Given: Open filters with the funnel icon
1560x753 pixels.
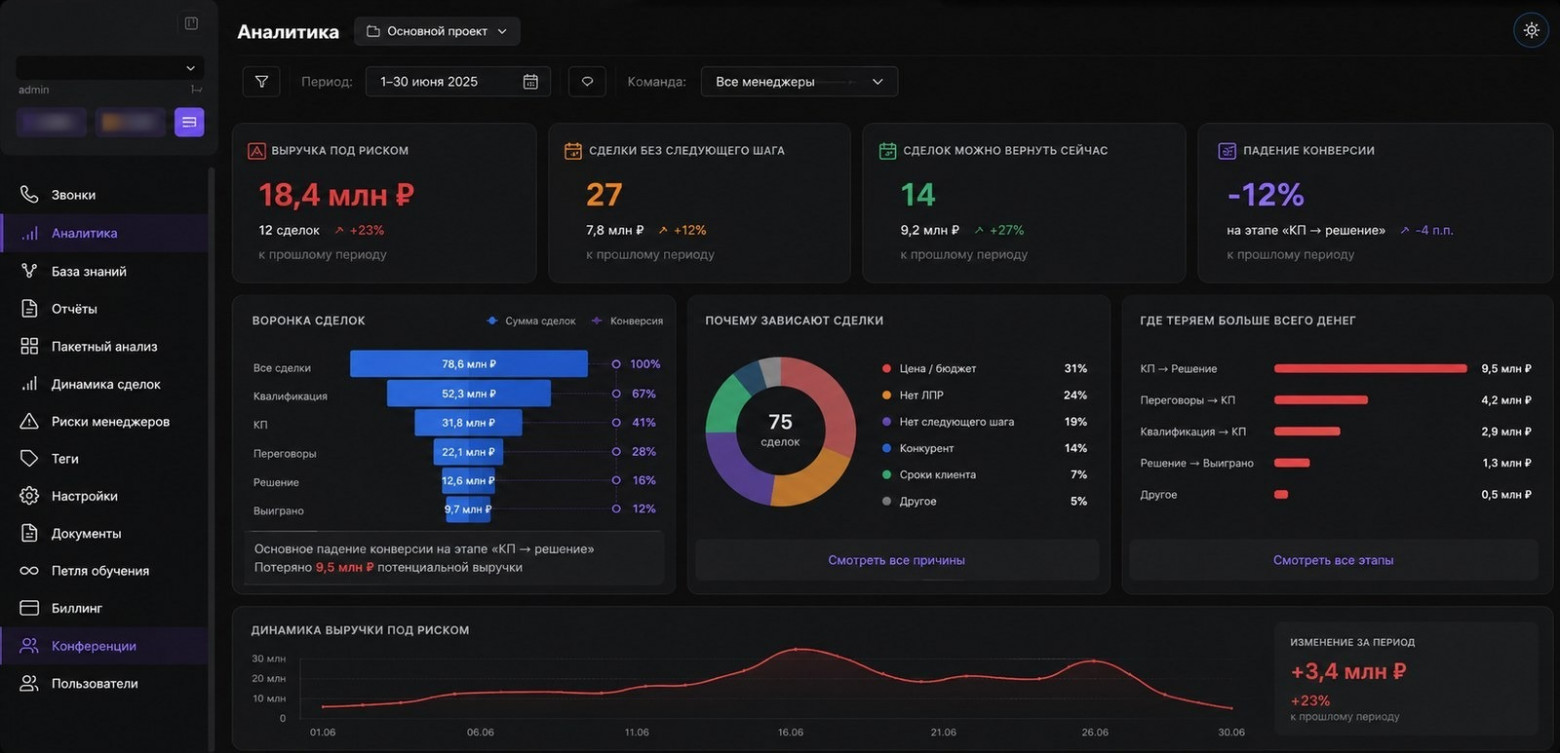Looking at the screenshot, I should [x=261, y=81].
